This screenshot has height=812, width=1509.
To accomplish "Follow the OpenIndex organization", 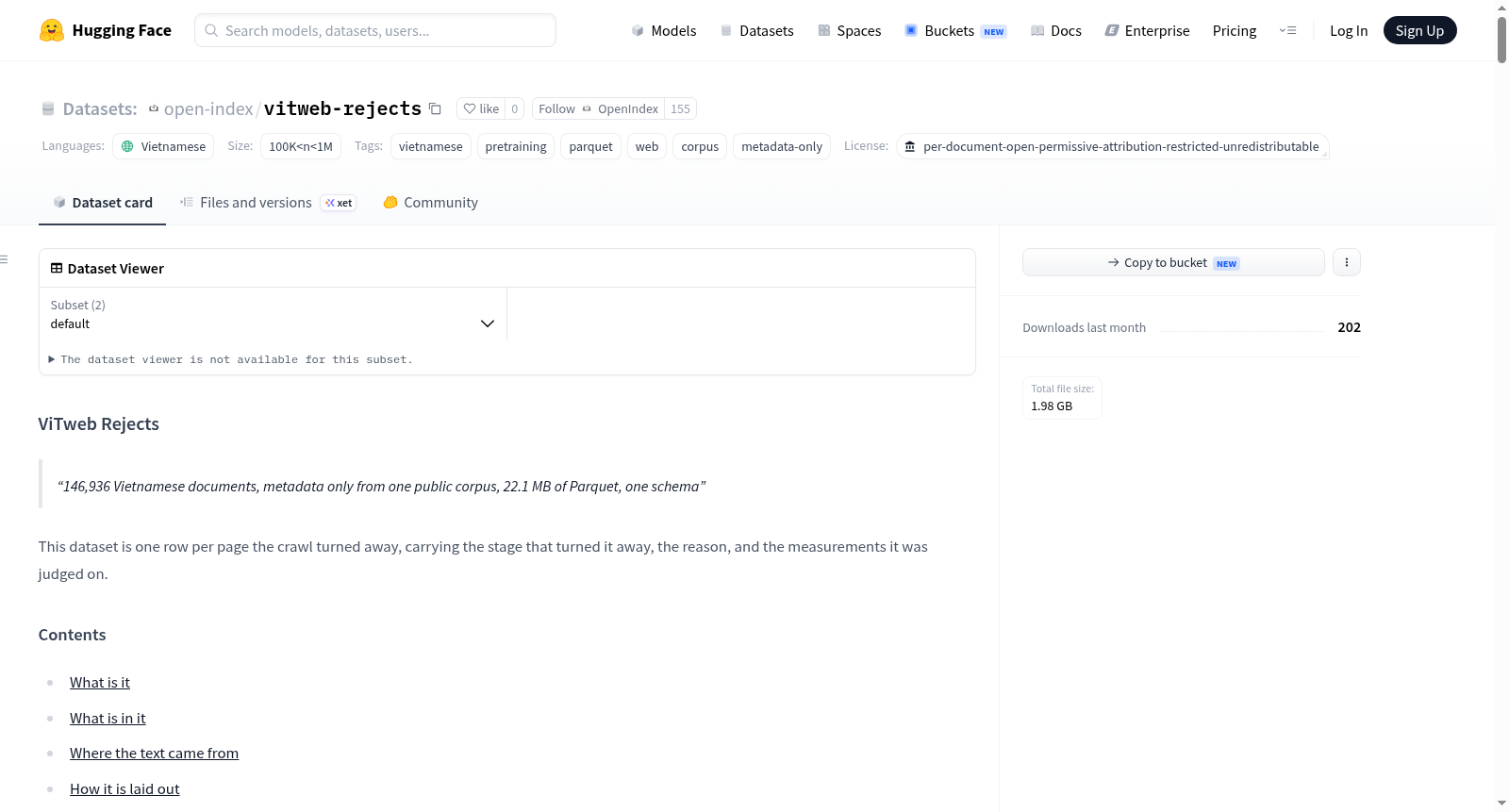I will pos(598,108).
